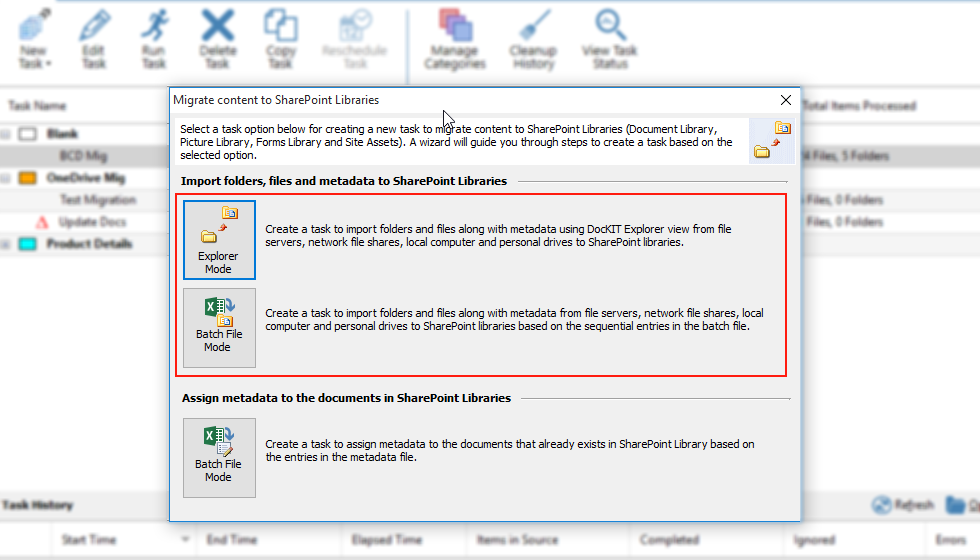
Task: Choose Batch File Mode for importing folders
Action: [x=219, y=328]
